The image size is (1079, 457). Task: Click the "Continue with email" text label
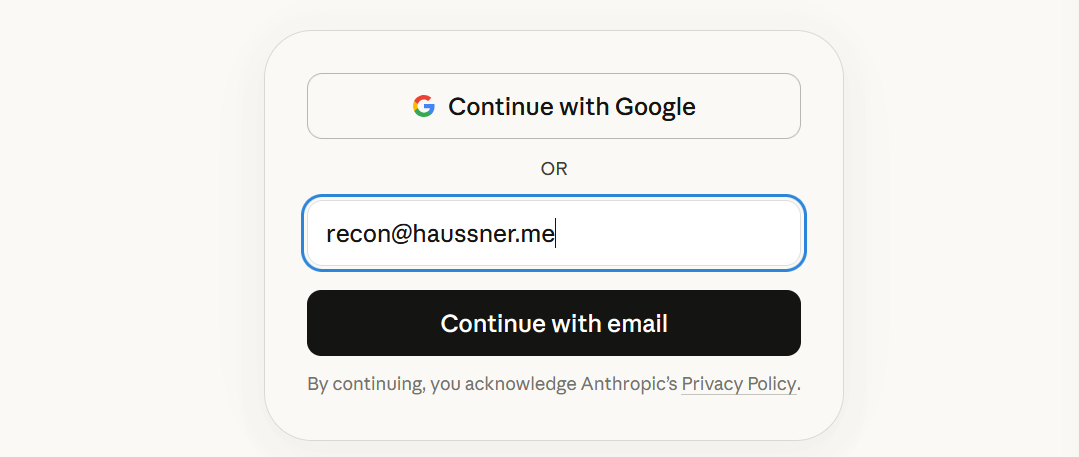coord(554,323)
